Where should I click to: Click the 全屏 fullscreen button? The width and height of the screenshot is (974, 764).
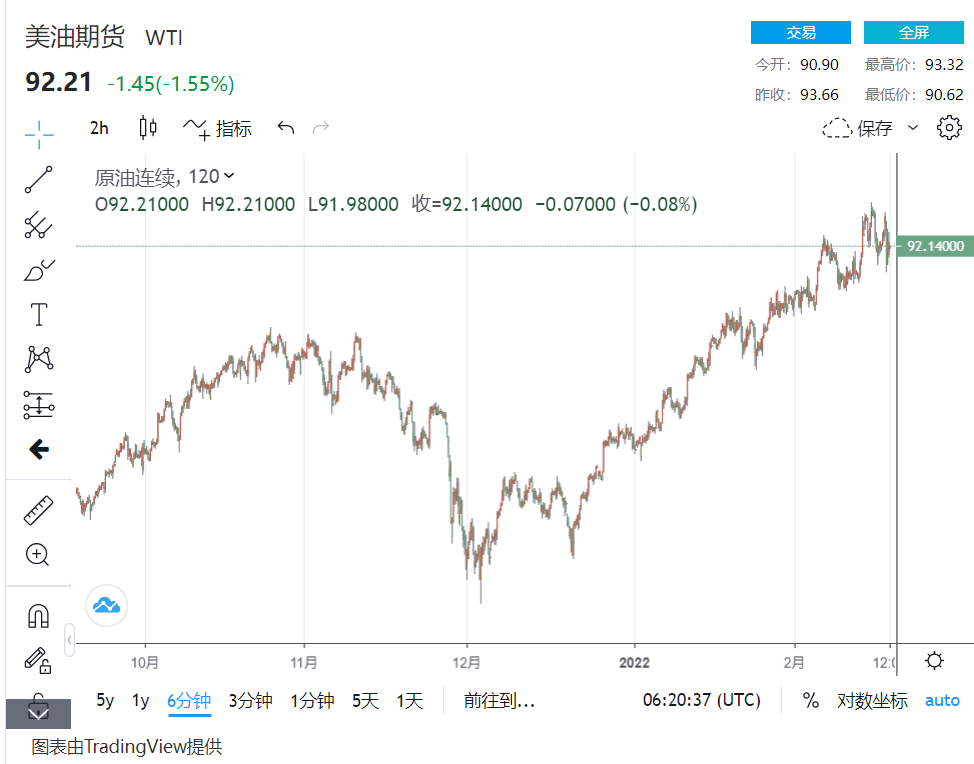click(913, 33)
